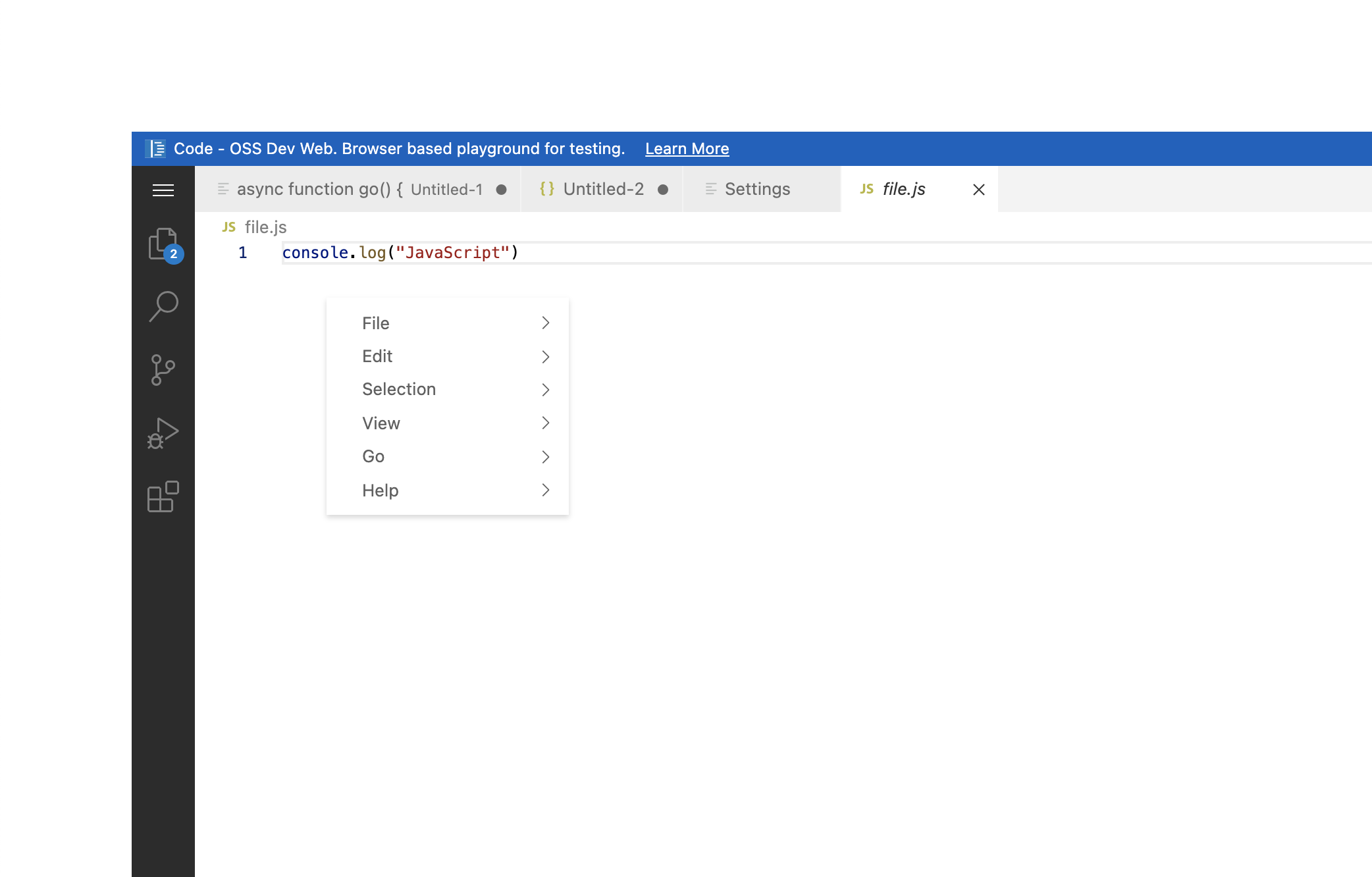Click the JS icon on file.js tab

(x=866, y=189)
